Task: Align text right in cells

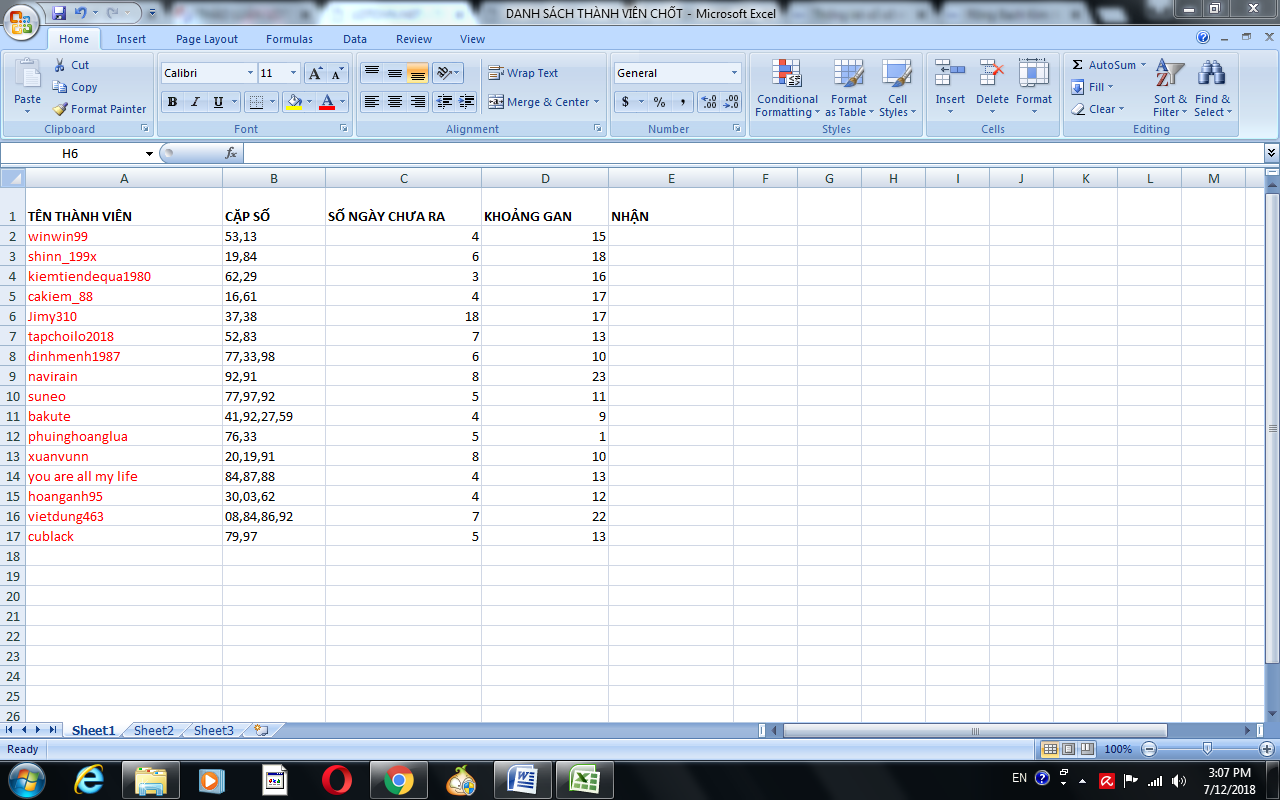Action: [417, 102]
